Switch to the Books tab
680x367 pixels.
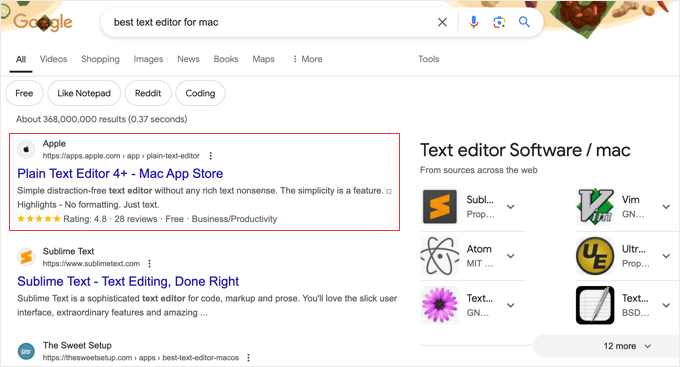coord(226,59)
